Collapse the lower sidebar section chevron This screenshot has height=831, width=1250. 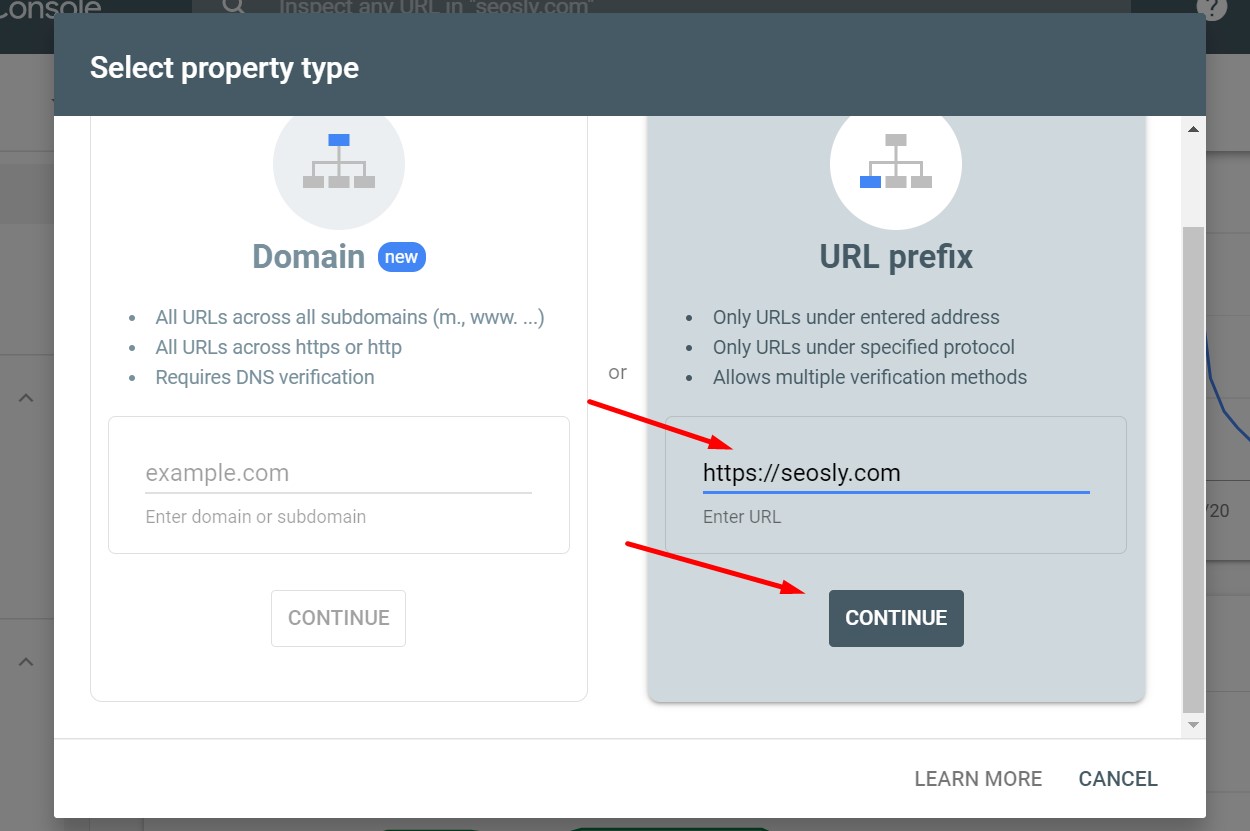(x=25, y=661)
